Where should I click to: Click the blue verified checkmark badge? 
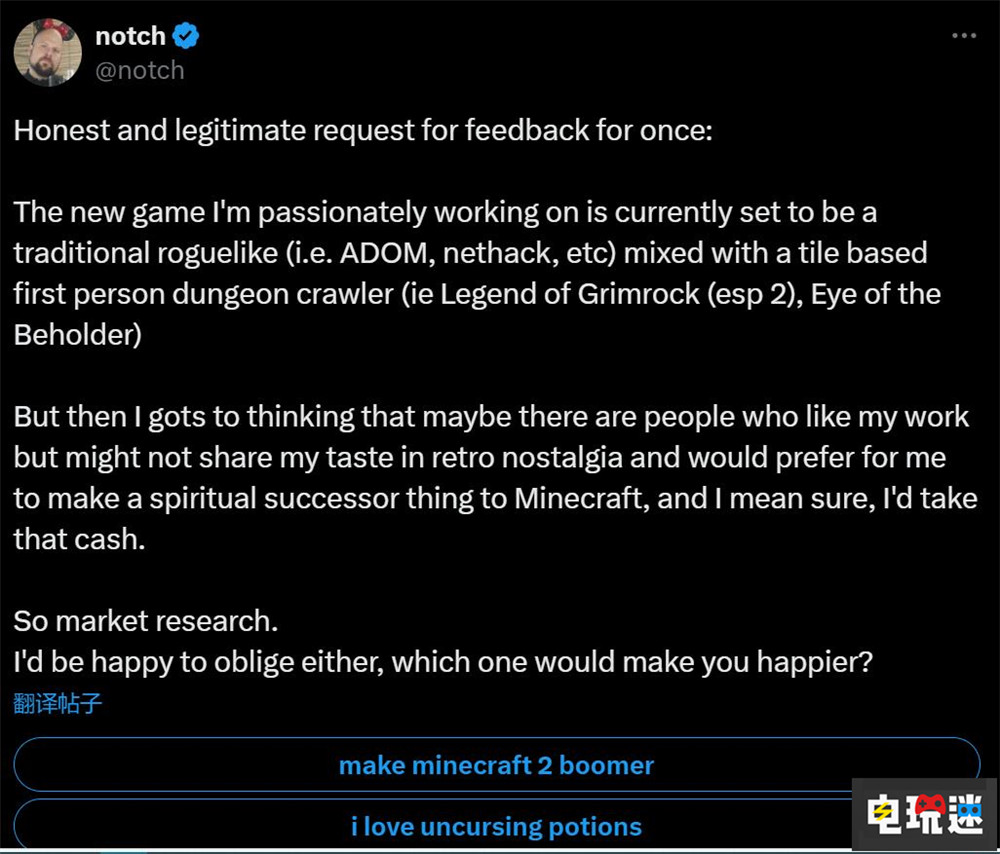(x=184, y=34)
